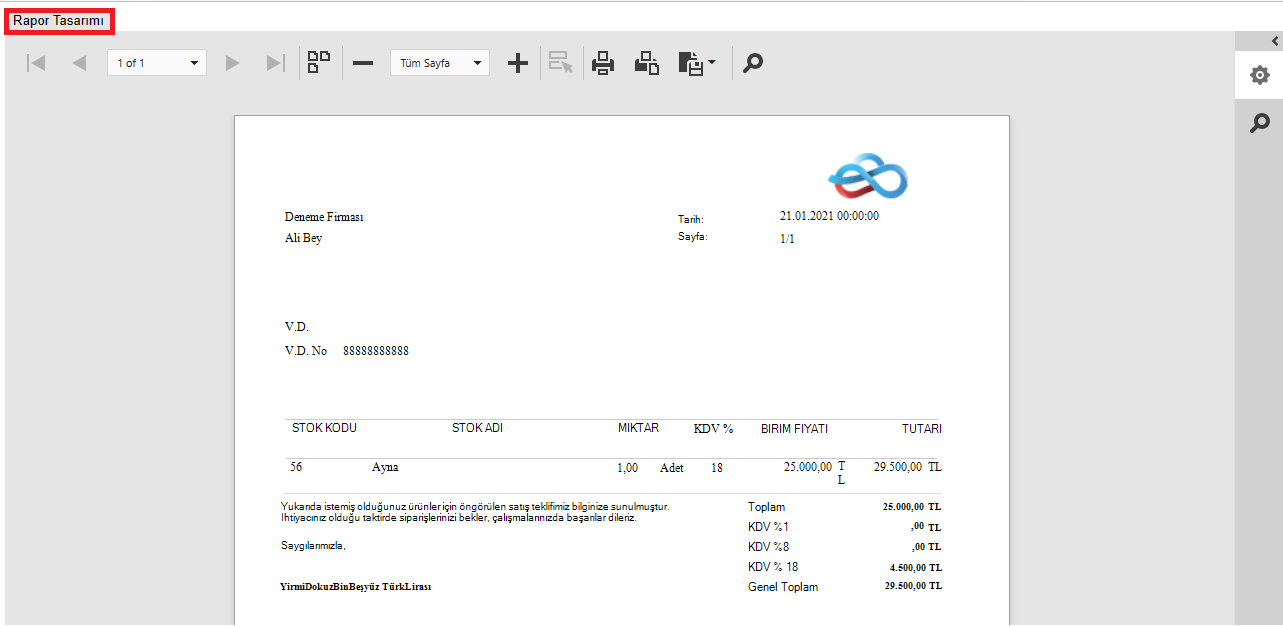The height and width of the screenshot is (627, 1283).
Task: Click the next page arrow
Action: pos(233,63)
